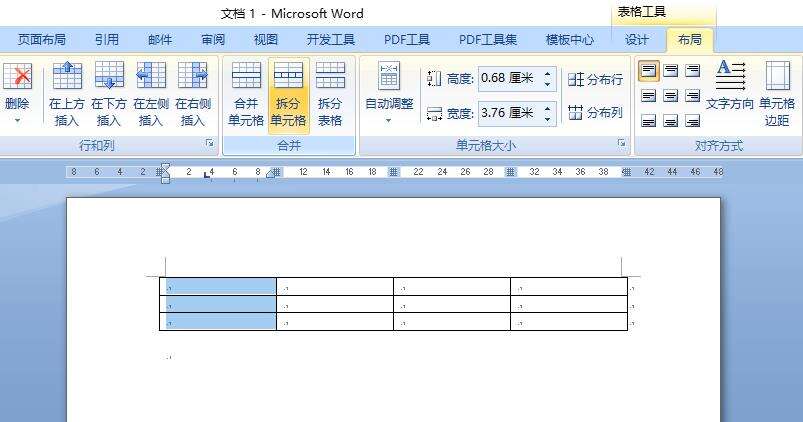Align cell text bottom center
This screenshot has width=803, height=422.
click(670, 121)
